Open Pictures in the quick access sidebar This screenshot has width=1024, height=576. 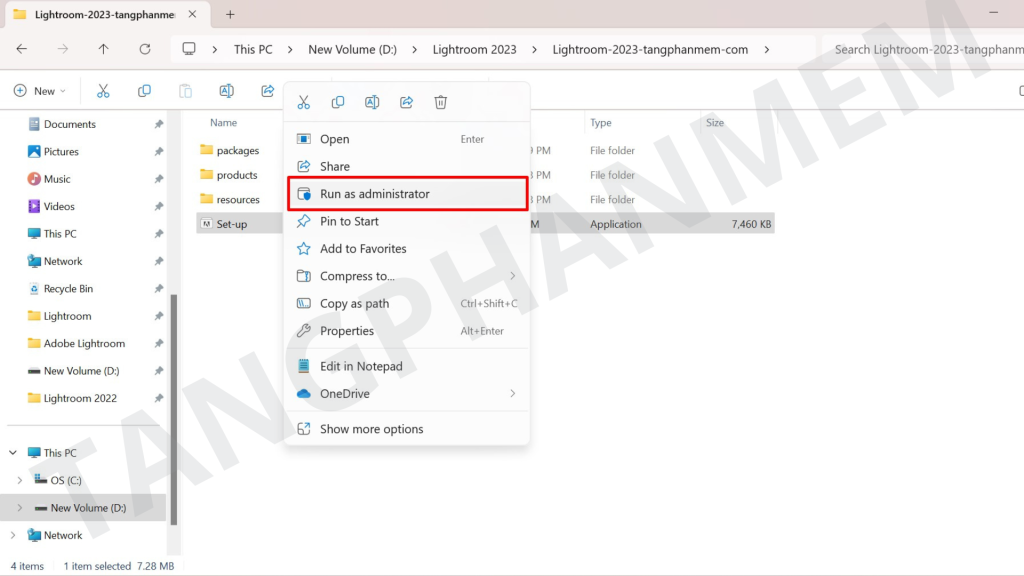point(61,152)
